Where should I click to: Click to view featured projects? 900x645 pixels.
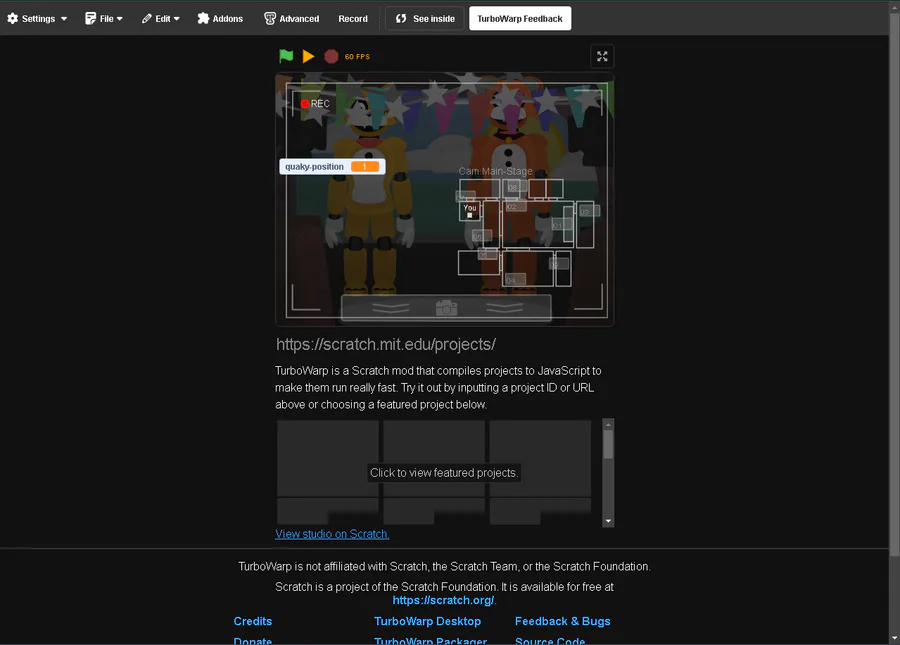point(444,473)
